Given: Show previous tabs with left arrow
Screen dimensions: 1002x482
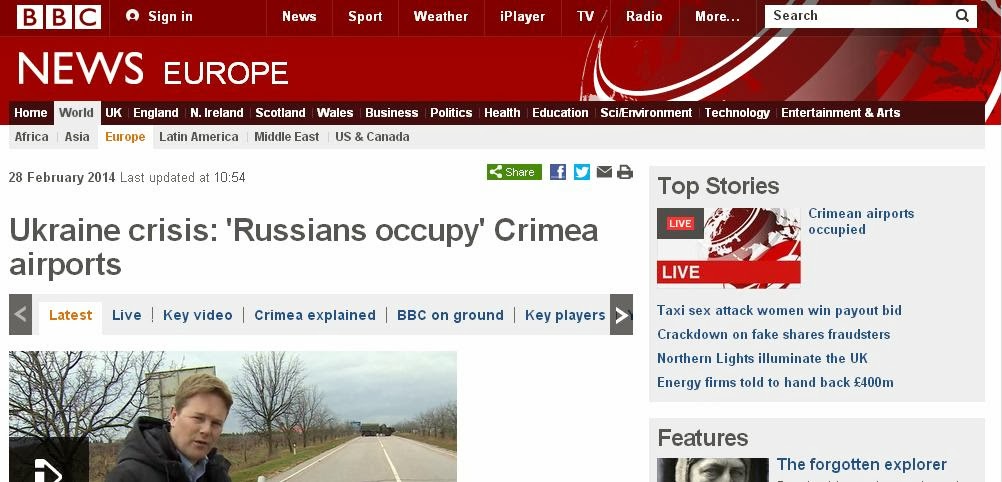Looking at the screenshot, I should (x=20, y=315).
